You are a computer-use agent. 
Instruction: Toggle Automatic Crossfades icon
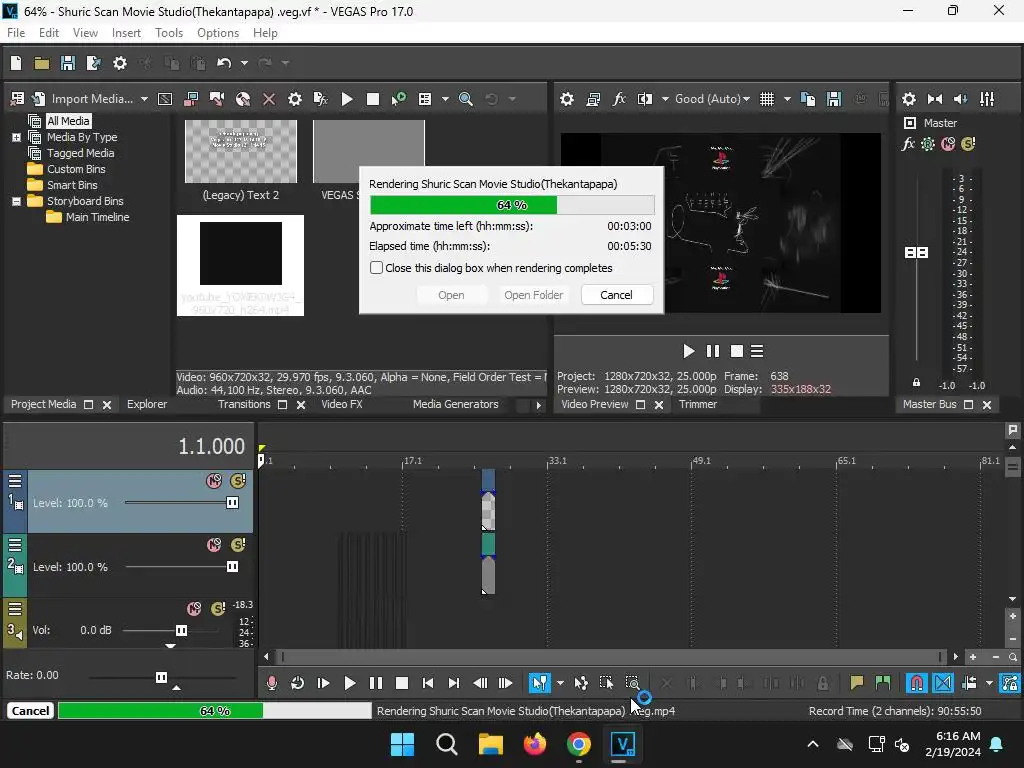[x=943, y=683]
